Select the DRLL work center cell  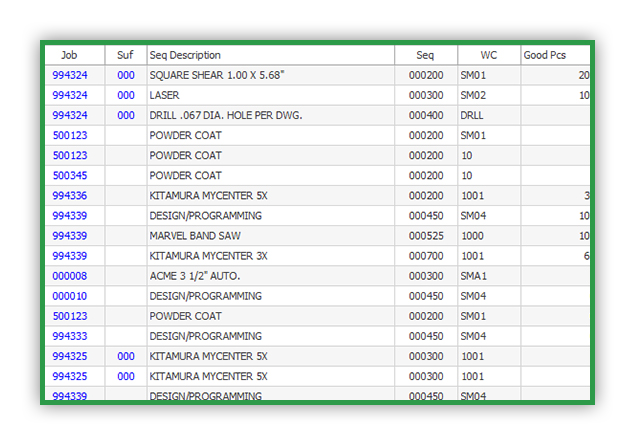pos(489,115)
